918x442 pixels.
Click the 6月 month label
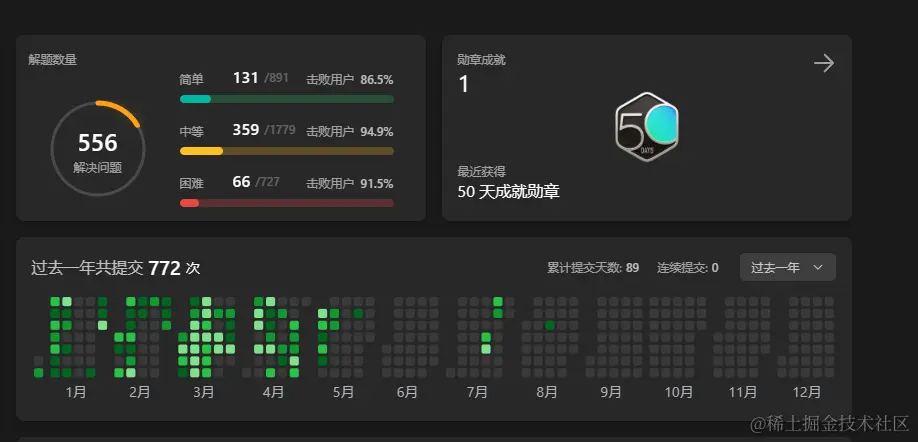(x=407, y=392)
